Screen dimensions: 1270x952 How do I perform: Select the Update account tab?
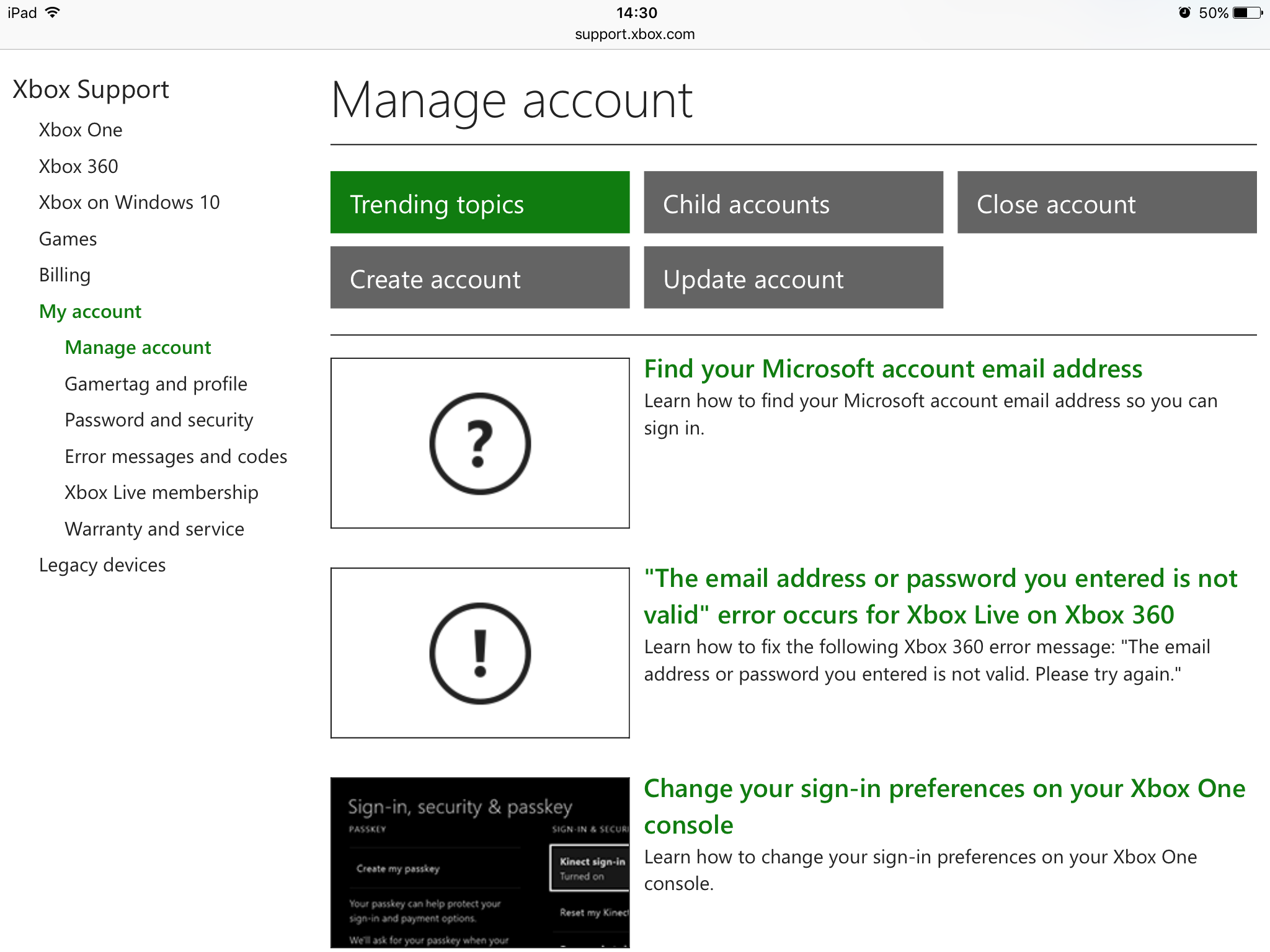tap(793, 277)
